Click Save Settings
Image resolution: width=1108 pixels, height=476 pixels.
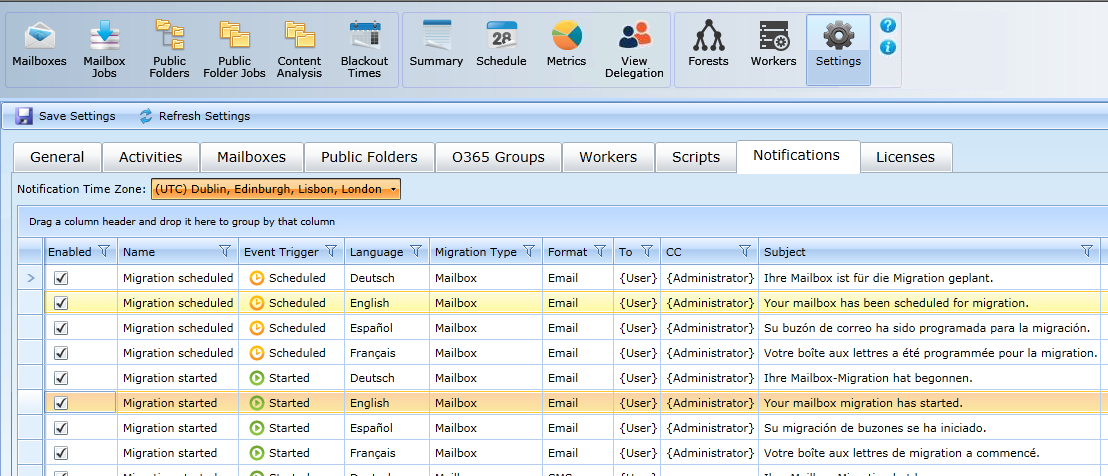click(x=66, y=116)
